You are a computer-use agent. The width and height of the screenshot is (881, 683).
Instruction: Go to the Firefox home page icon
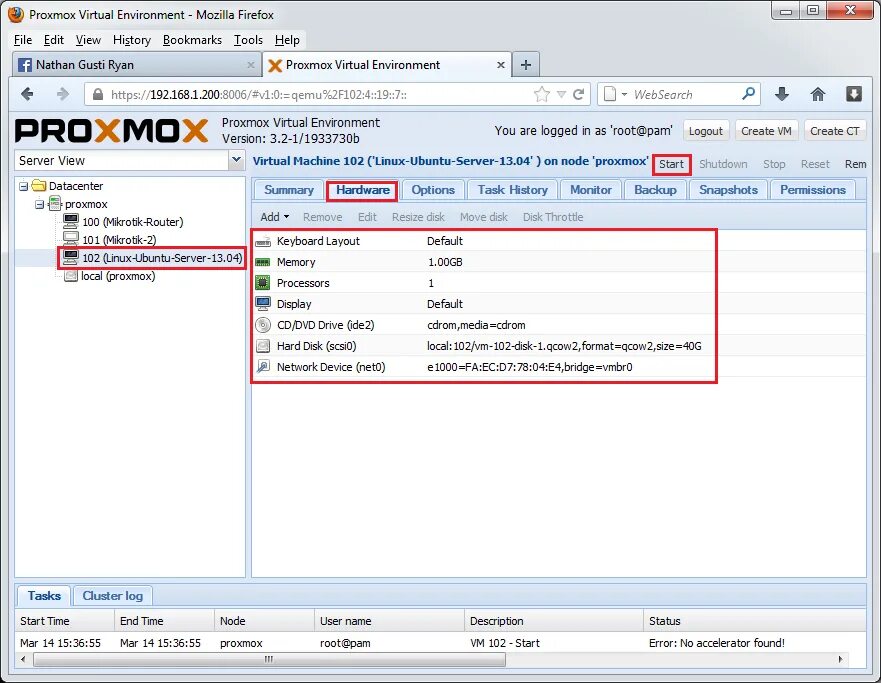[818, 94]
